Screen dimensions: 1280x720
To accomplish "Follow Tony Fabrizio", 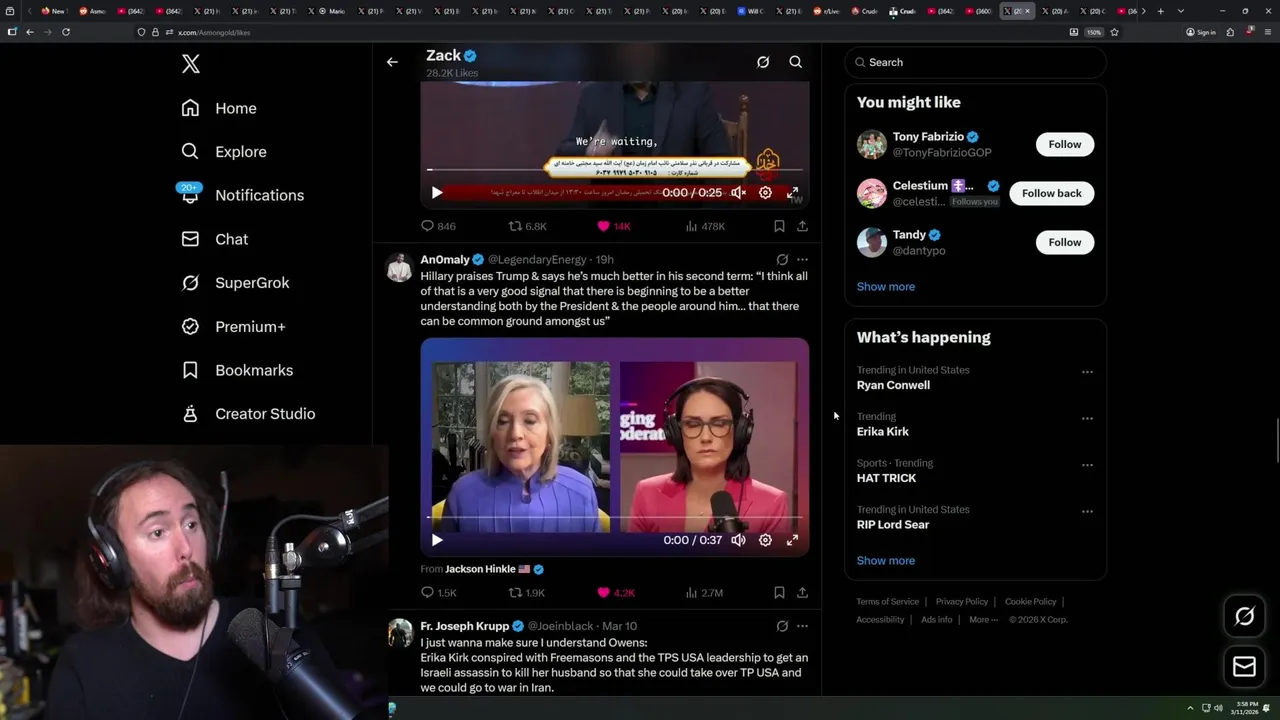I will pyautogui.click(x=1065, y=144).
